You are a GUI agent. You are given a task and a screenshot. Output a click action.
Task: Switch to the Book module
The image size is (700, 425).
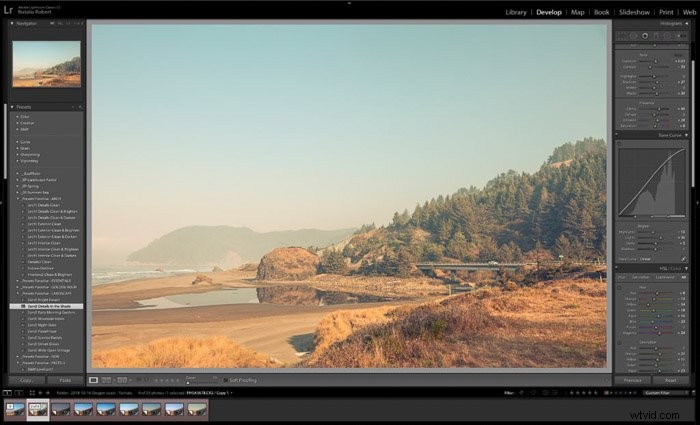point(602,12)
